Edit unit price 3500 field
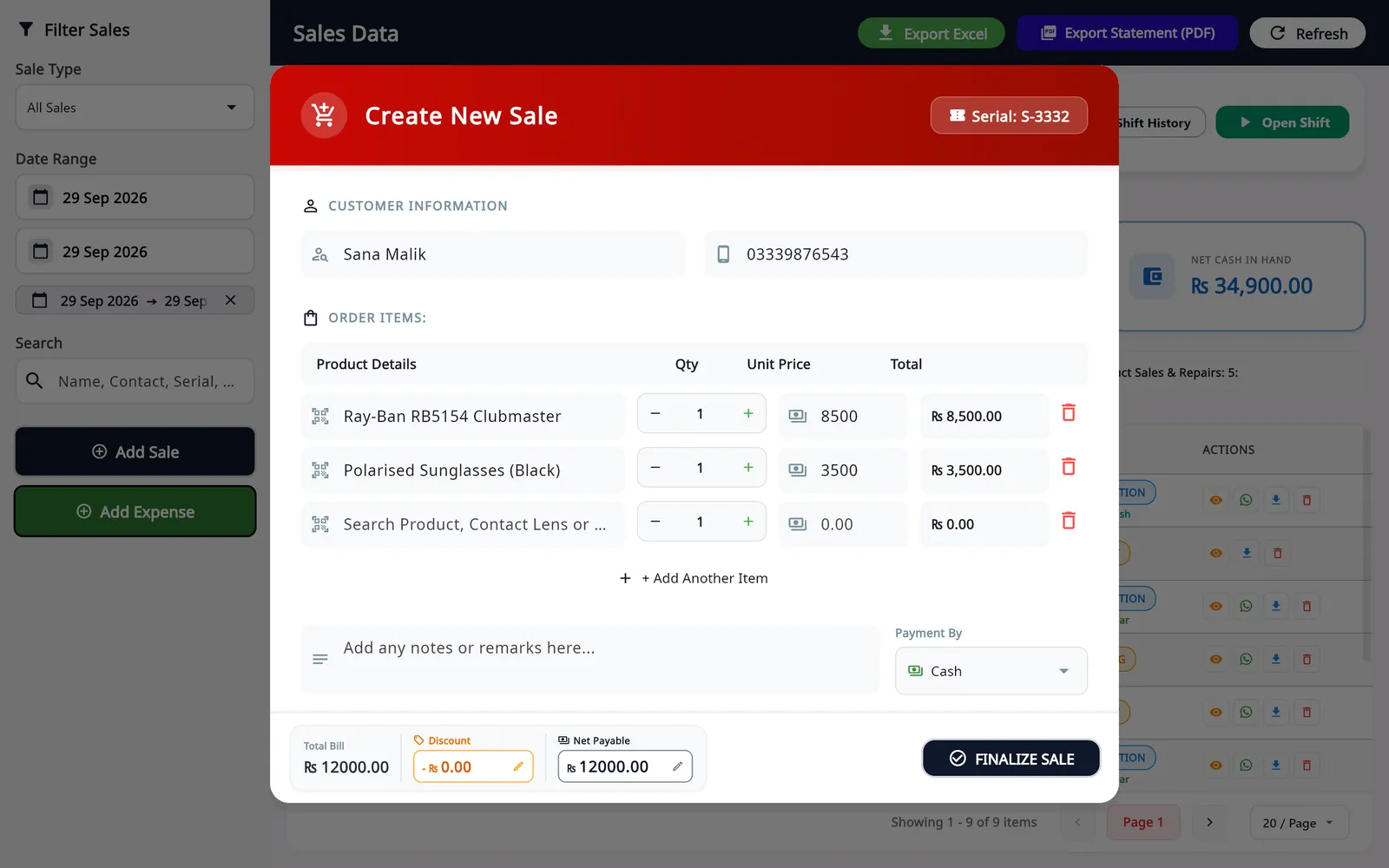Screen dimensions: 1389x868 coord(843,470)
